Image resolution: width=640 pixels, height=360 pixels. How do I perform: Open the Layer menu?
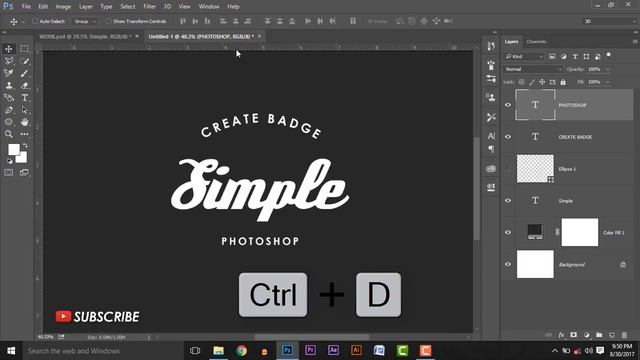point(86,7)
